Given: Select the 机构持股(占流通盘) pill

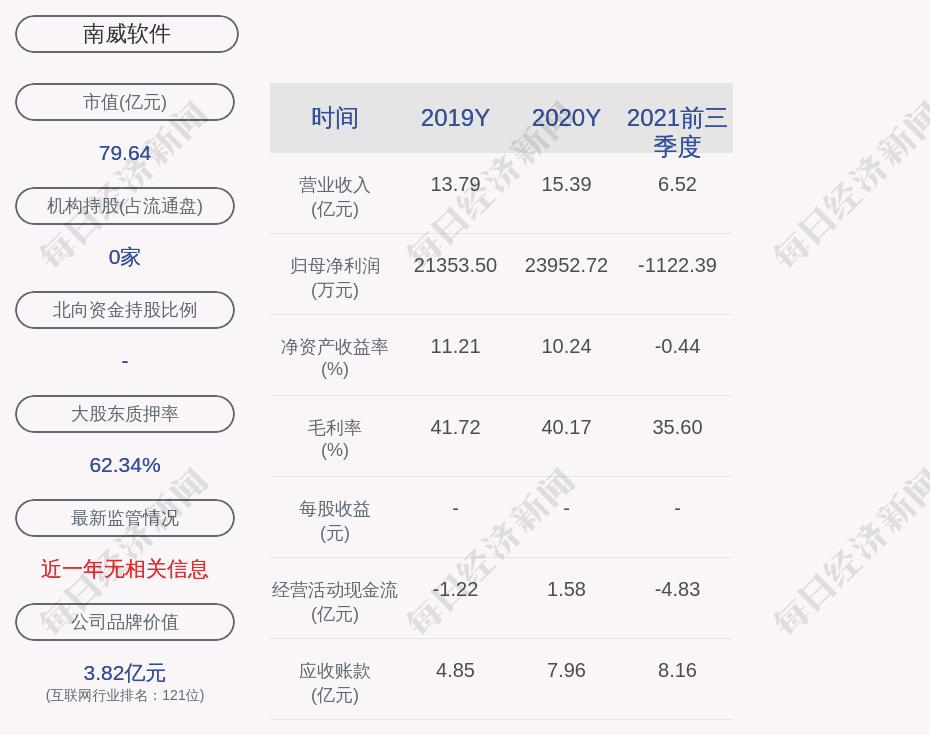Looking at the screenshot, I should (125, 206).
